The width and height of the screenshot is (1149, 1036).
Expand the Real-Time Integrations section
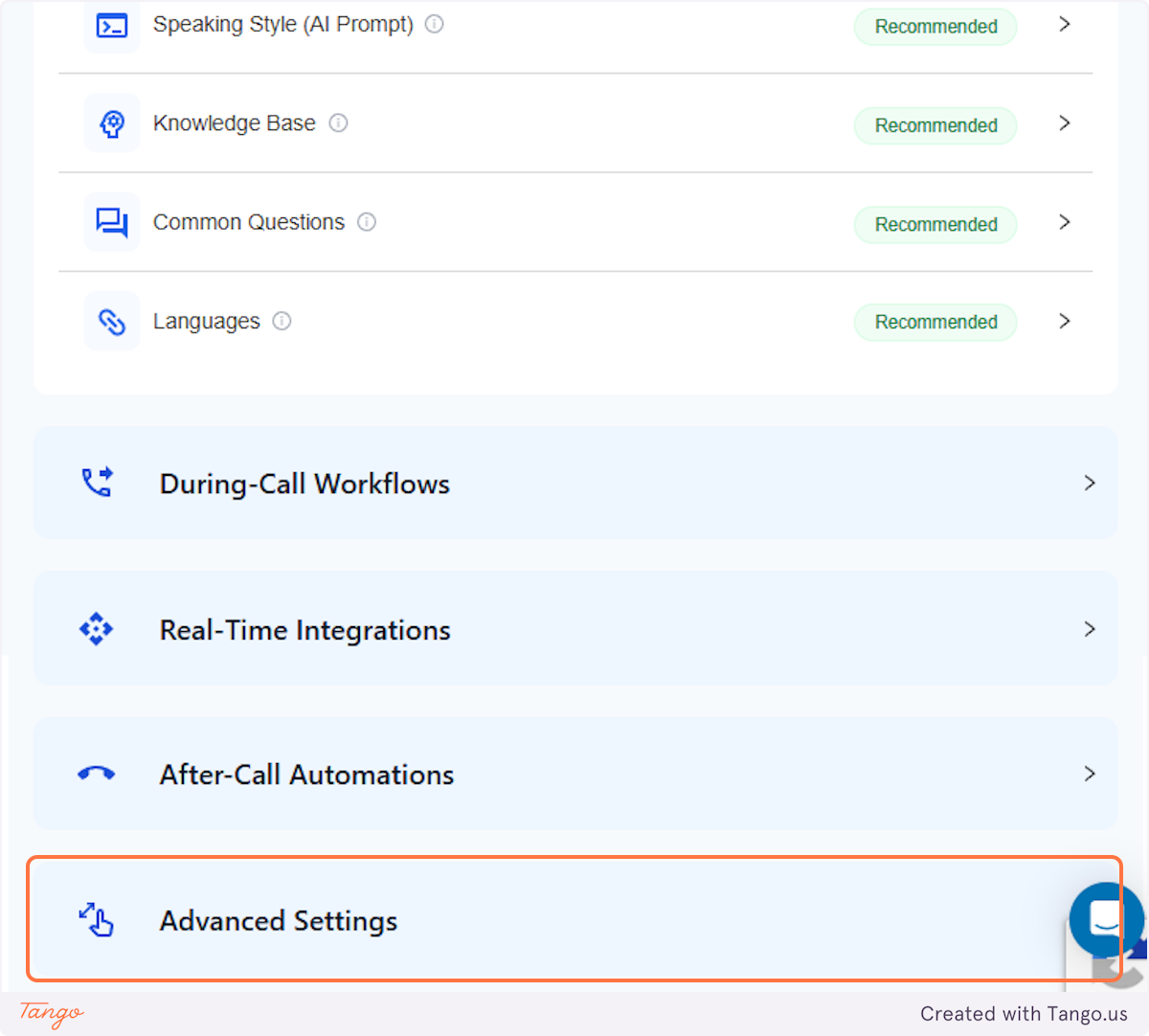coord(574,629)
